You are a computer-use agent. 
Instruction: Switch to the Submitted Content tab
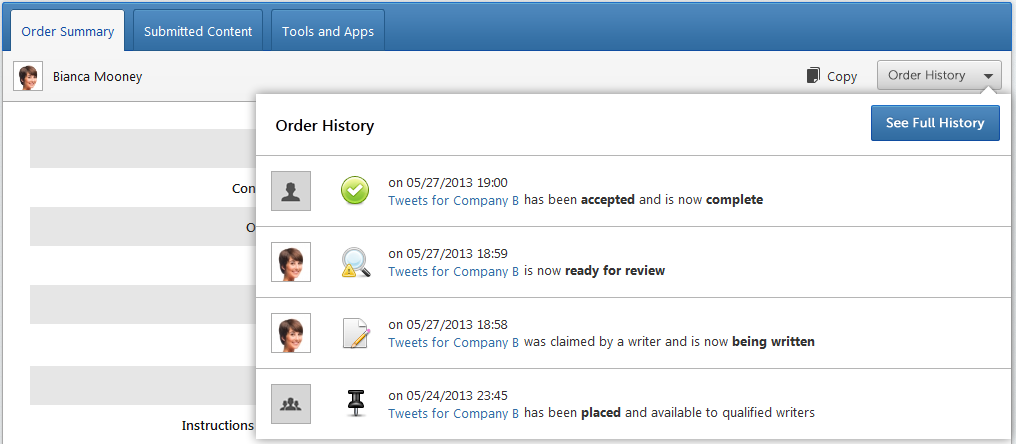198,31
